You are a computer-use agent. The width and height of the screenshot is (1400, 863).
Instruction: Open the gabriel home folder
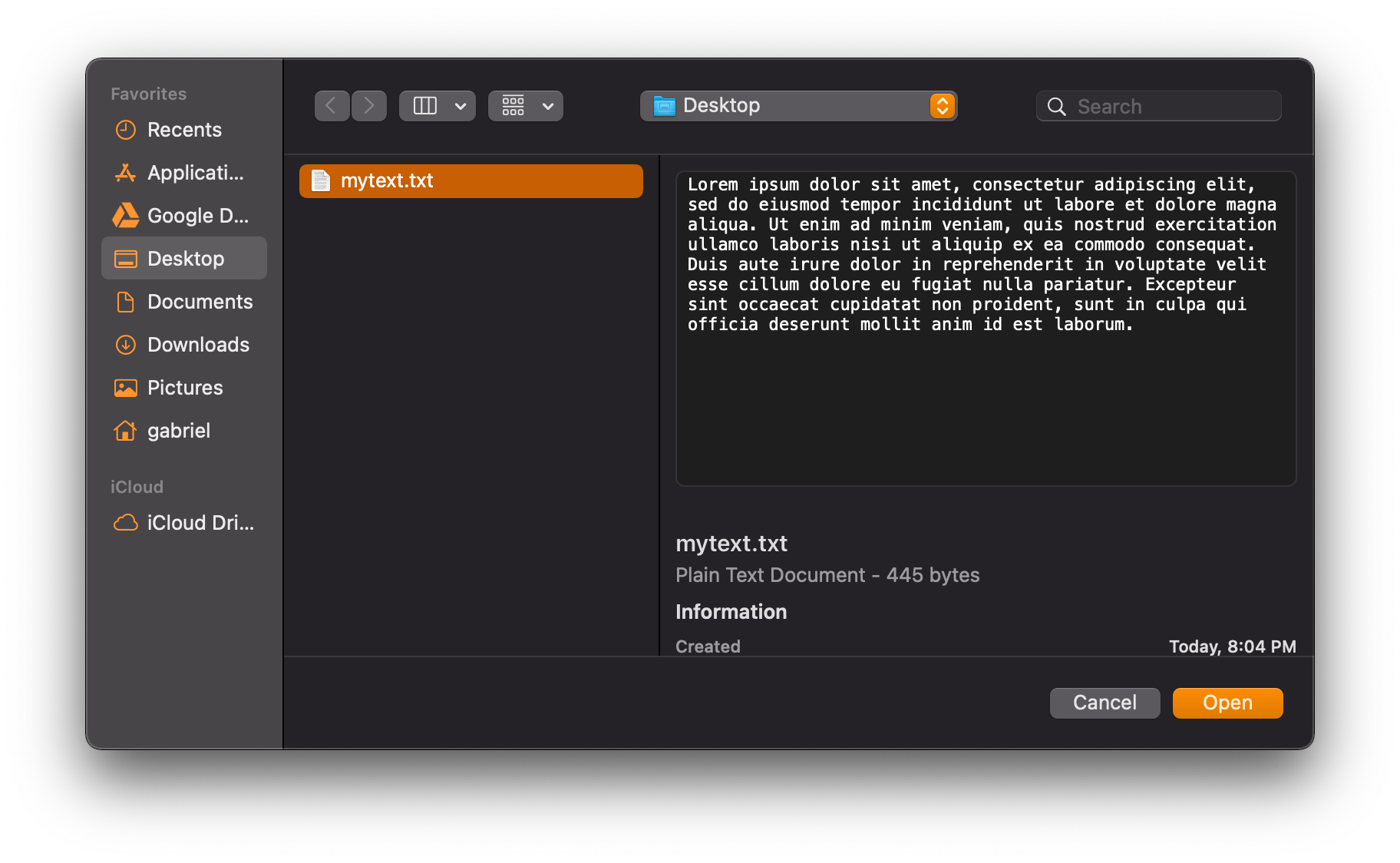coord(179,431)
